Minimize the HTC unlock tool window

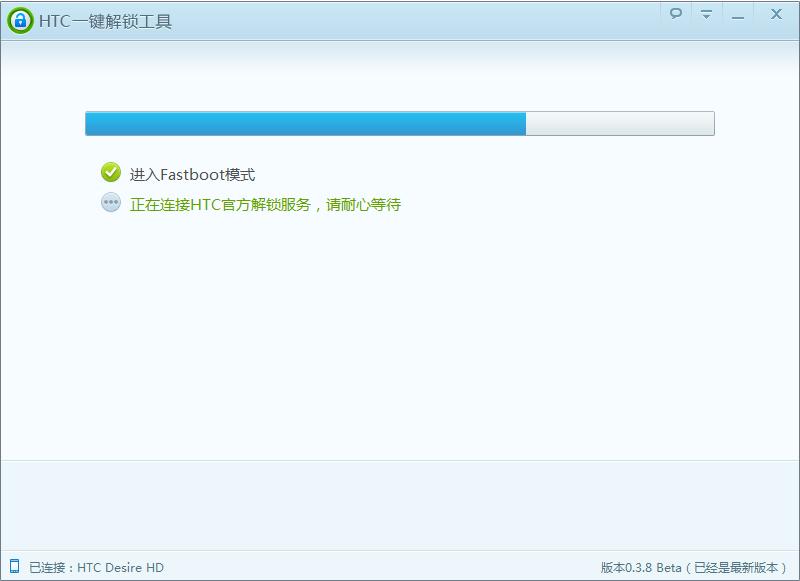738,17
